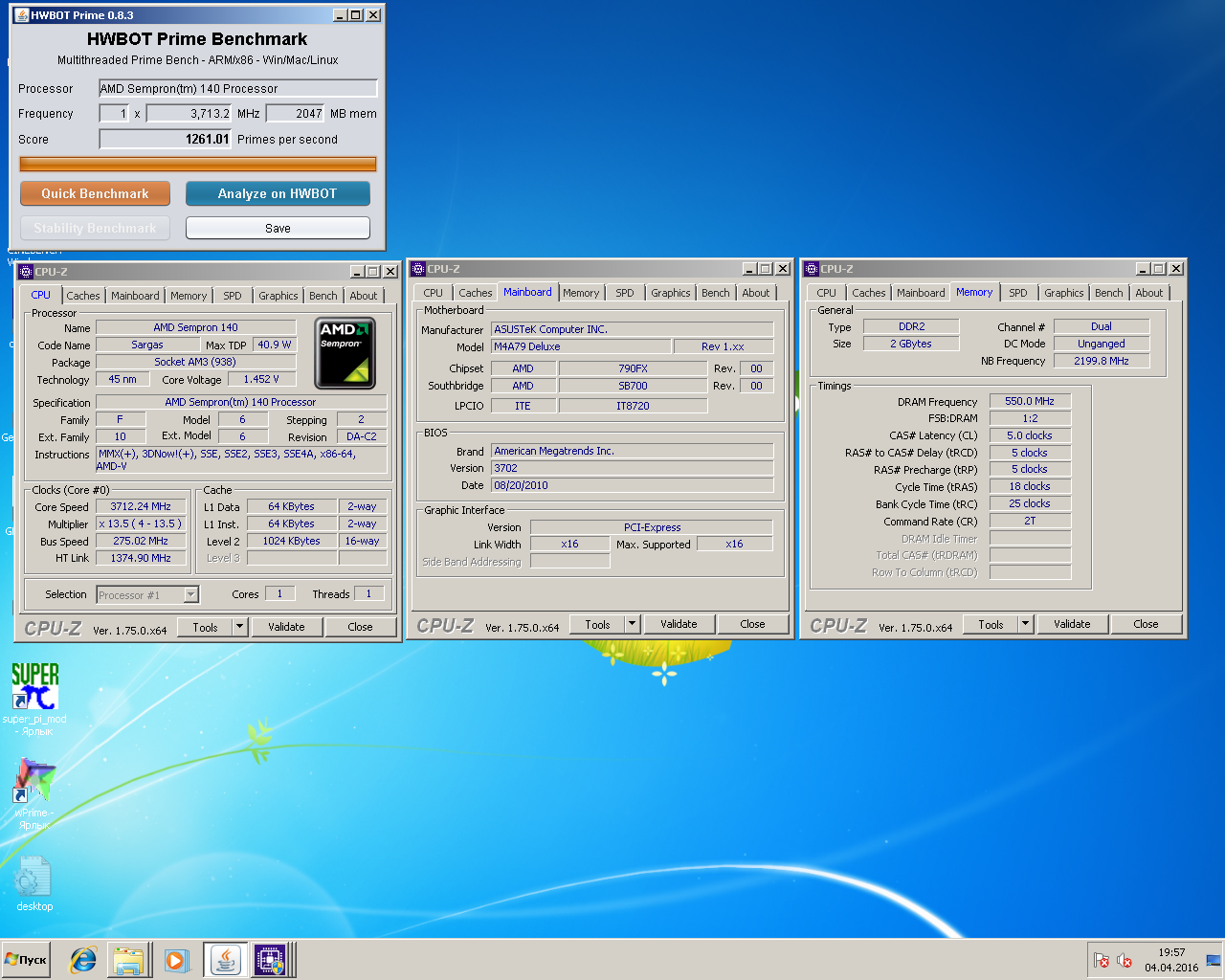Save the HWBOT Prime result
This screenshot has height=980, width=1225.
click(278, 228)
